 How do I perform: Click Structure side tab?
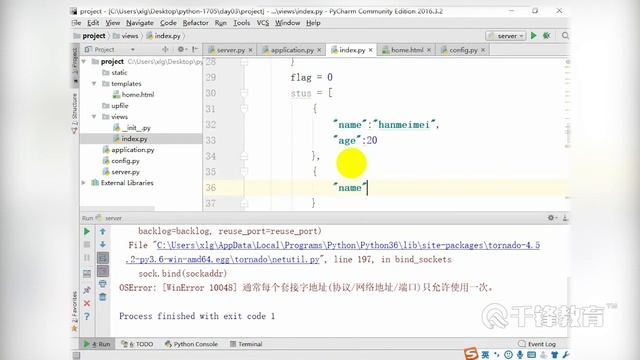pos(75,113)
